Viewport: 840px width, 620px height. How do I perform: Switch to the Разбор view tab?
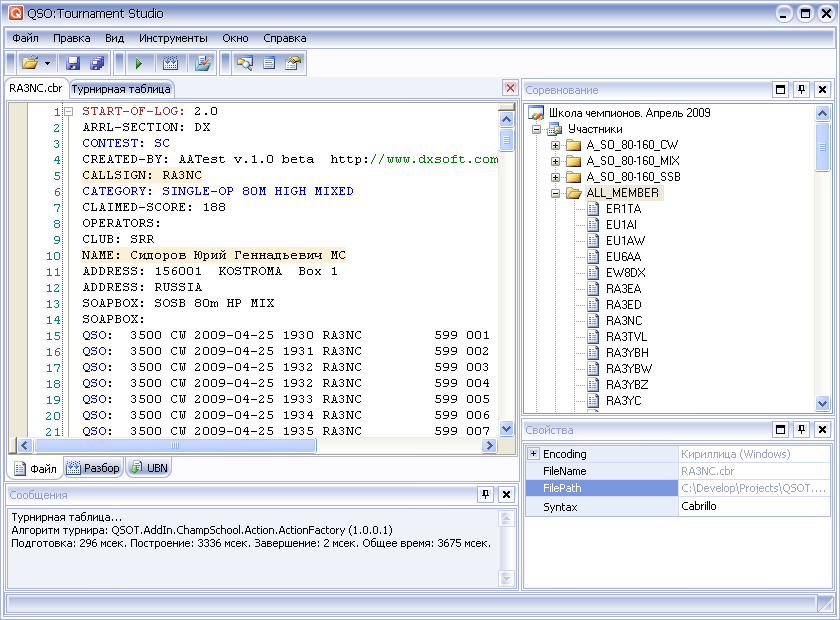click(93, 468)
